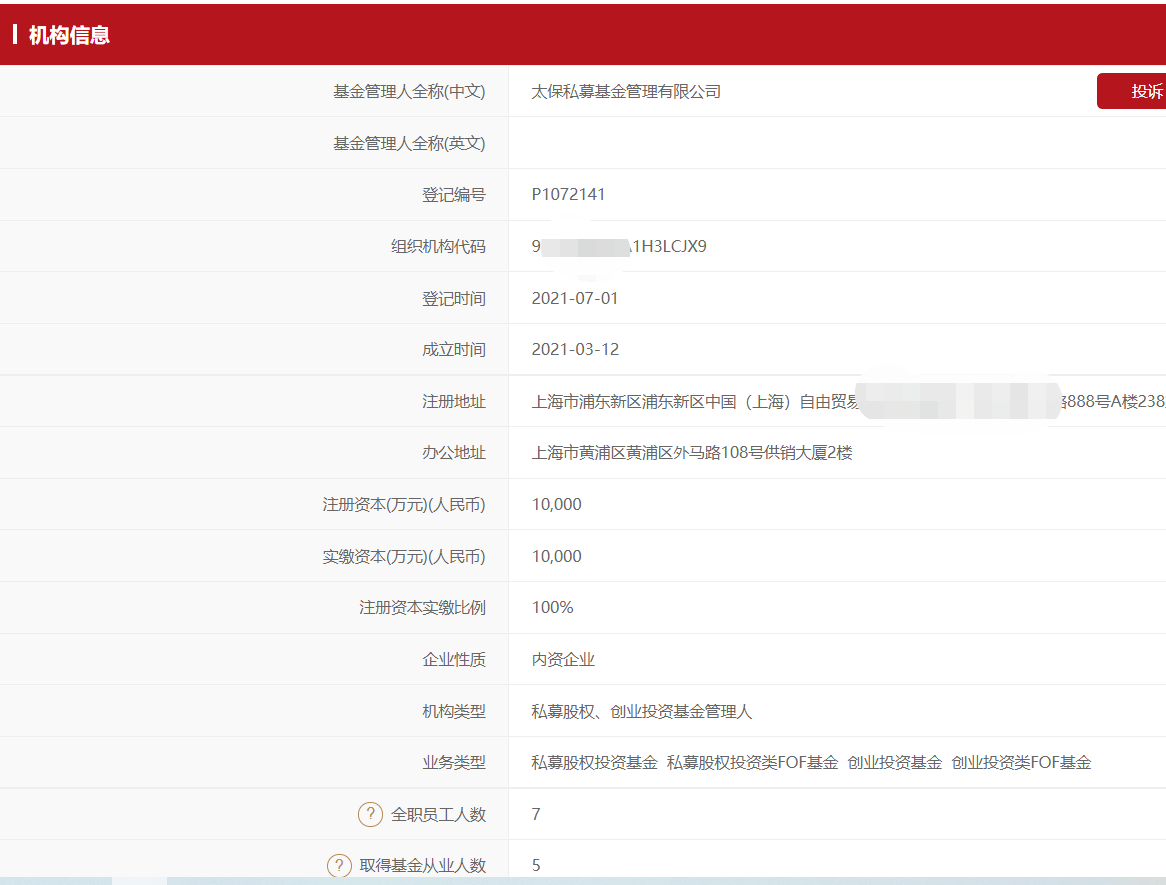Select business type 创业投资类FOF基金
Viewport: 1166px width, 885px height.
tap(1021, 763)
